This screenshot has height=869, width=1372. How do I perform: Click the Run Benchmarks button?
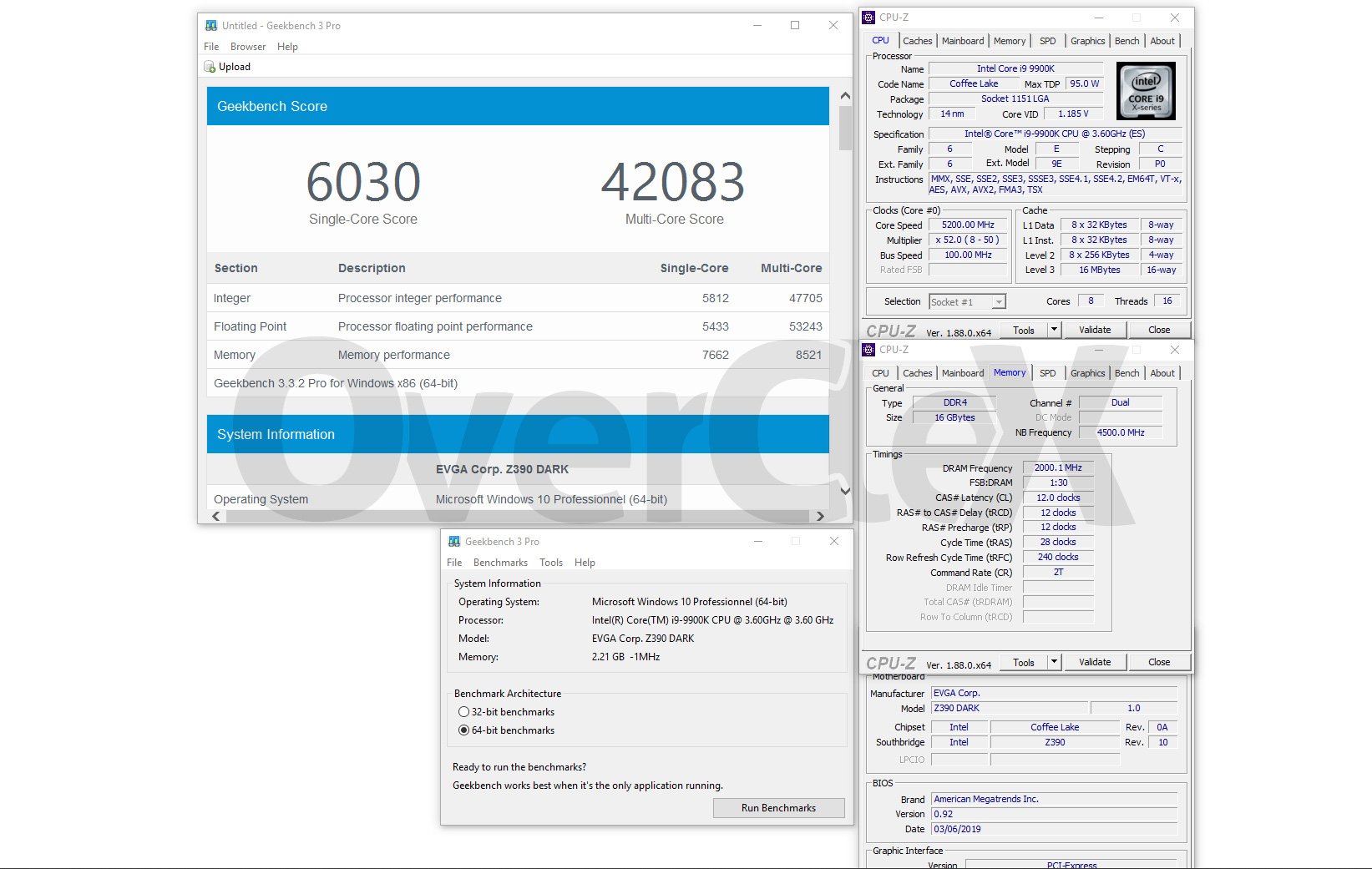(x=778, y=808)
